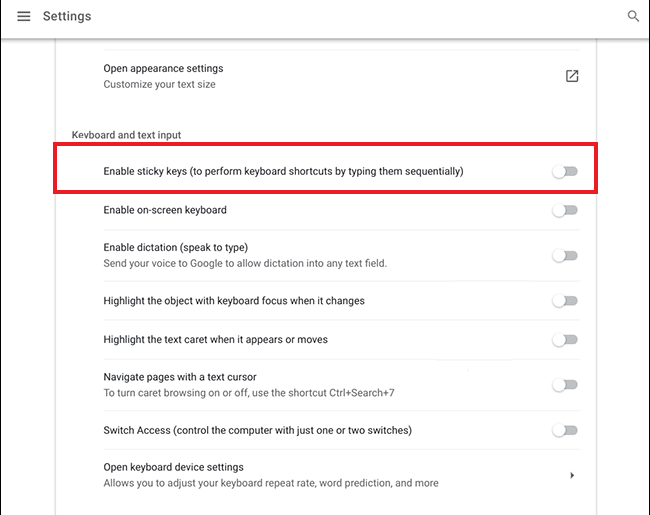The image size is (650, 515).
Task: Toggle highlight object with keyboard focus
Action: [565, 301]
